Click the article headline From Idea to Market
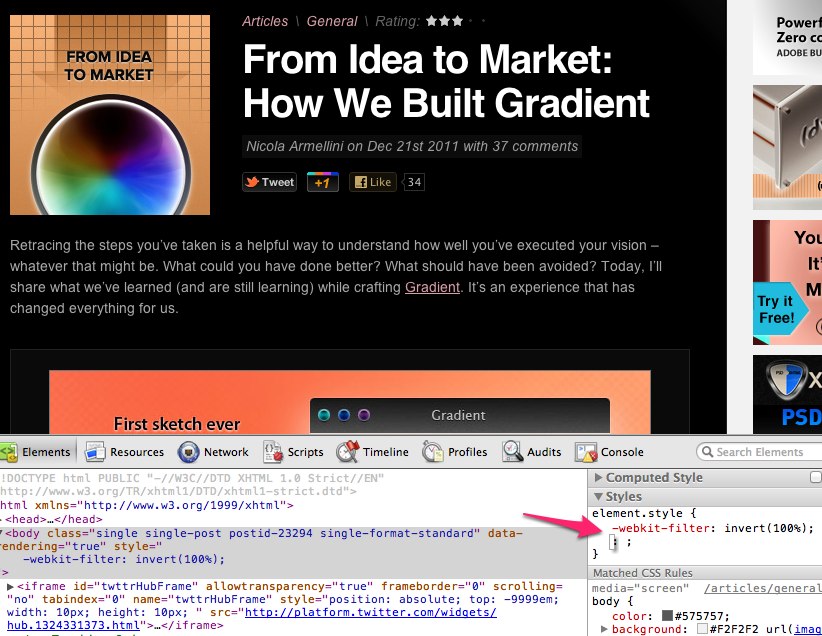The image size is (822, 636). tap(447, 81)
